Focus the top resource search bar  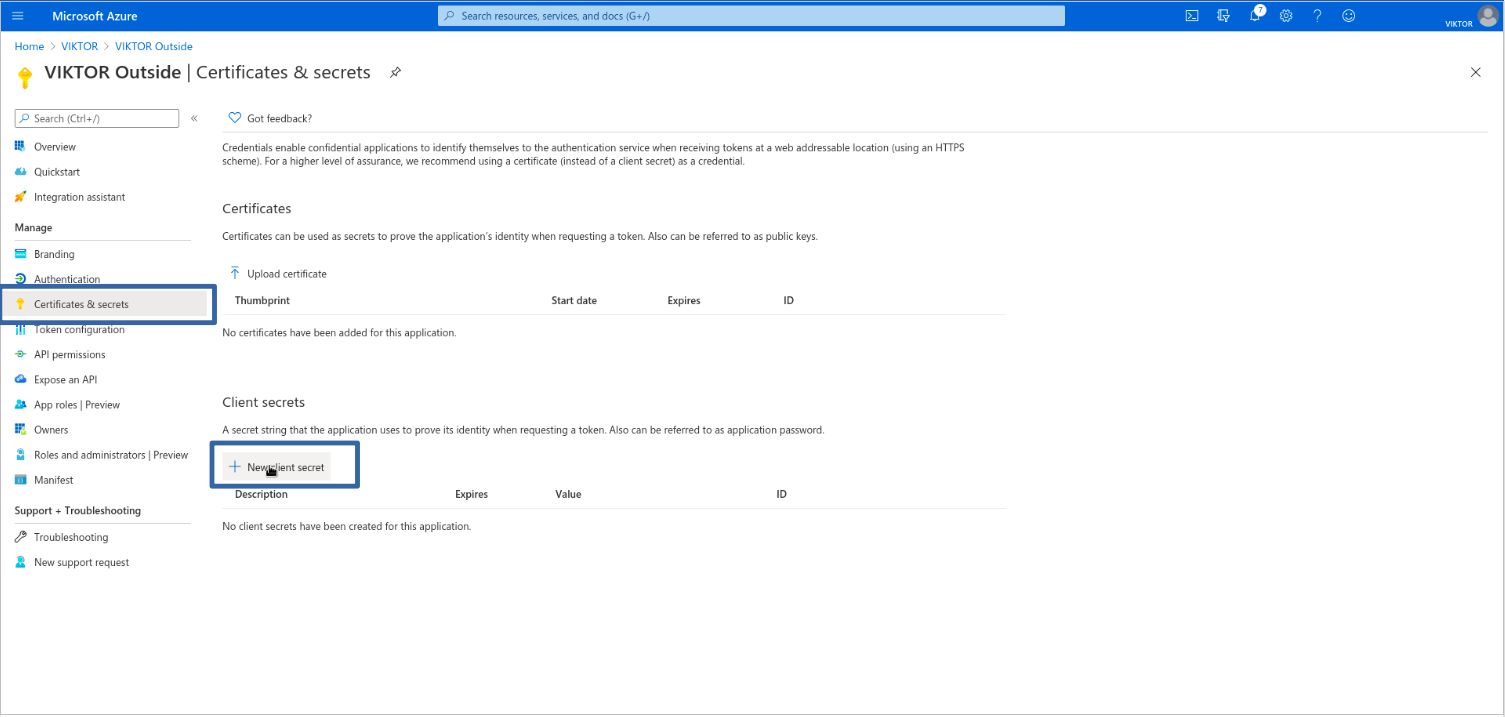[x=750, y=16]
